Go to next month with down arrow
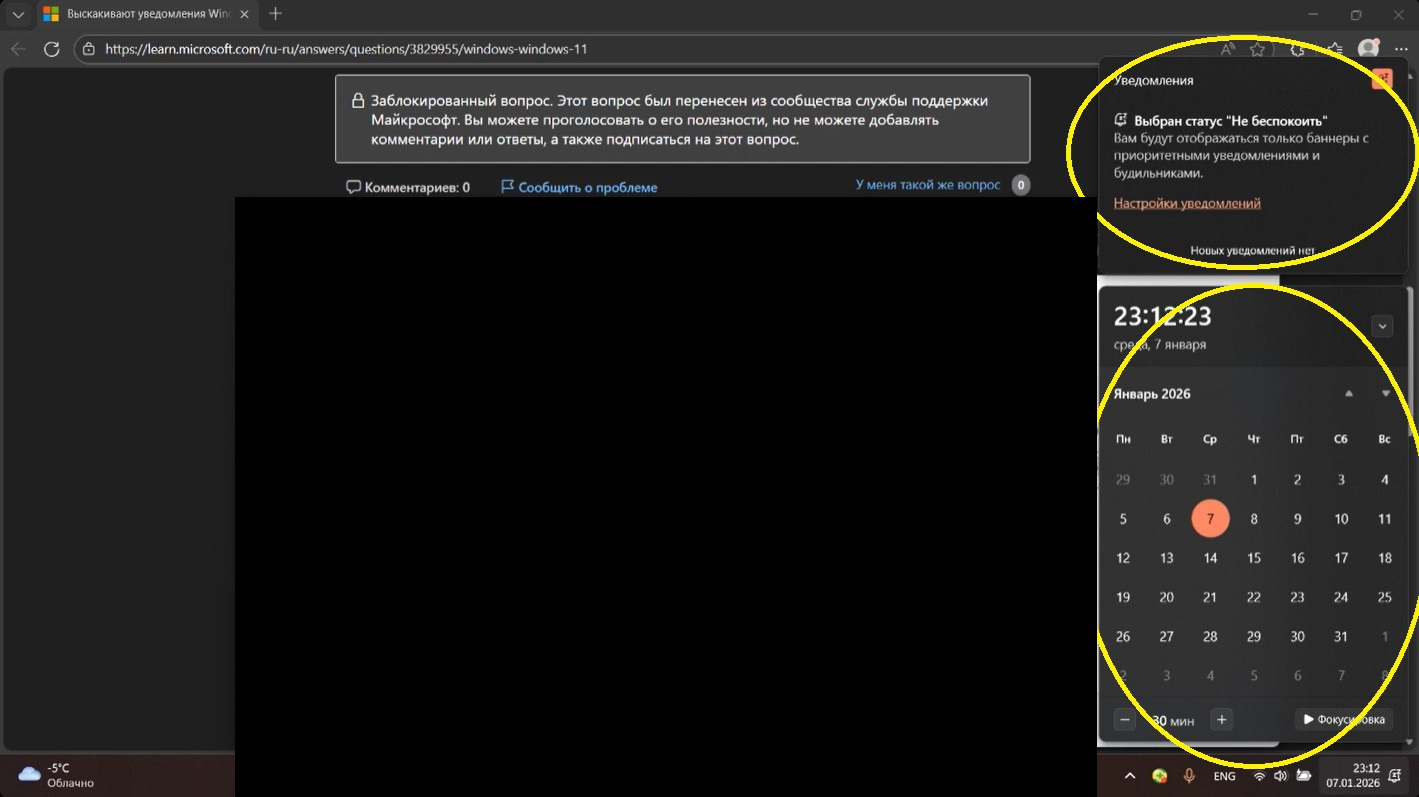 (1386, 394)
